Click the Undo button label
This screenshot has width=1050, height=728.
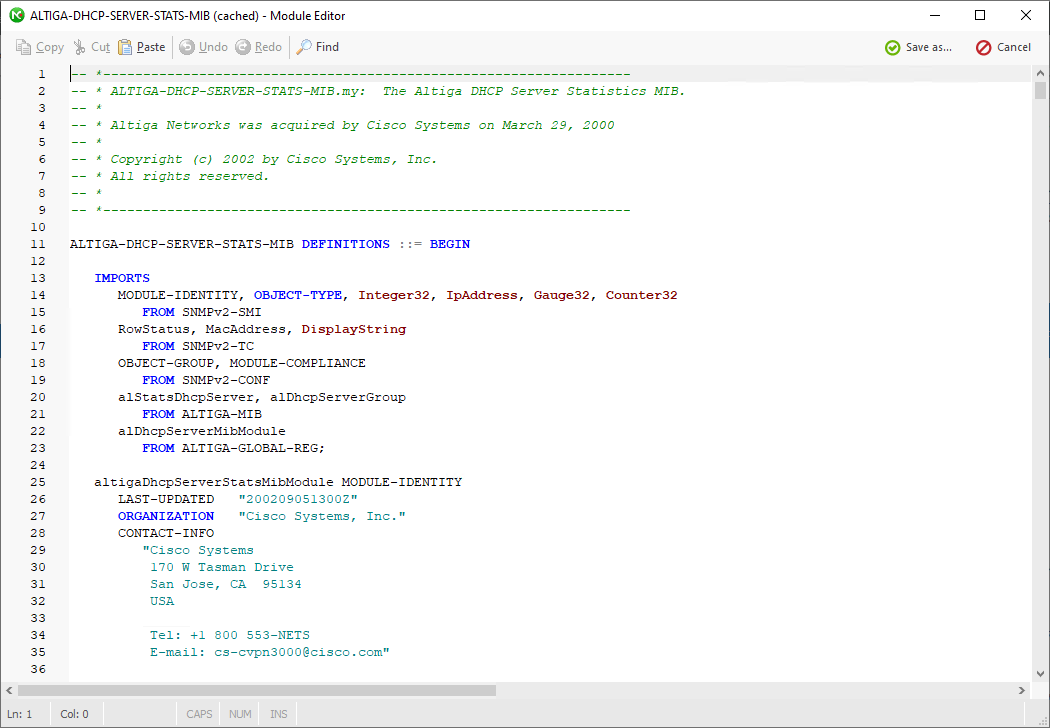(x=213, y=47)
